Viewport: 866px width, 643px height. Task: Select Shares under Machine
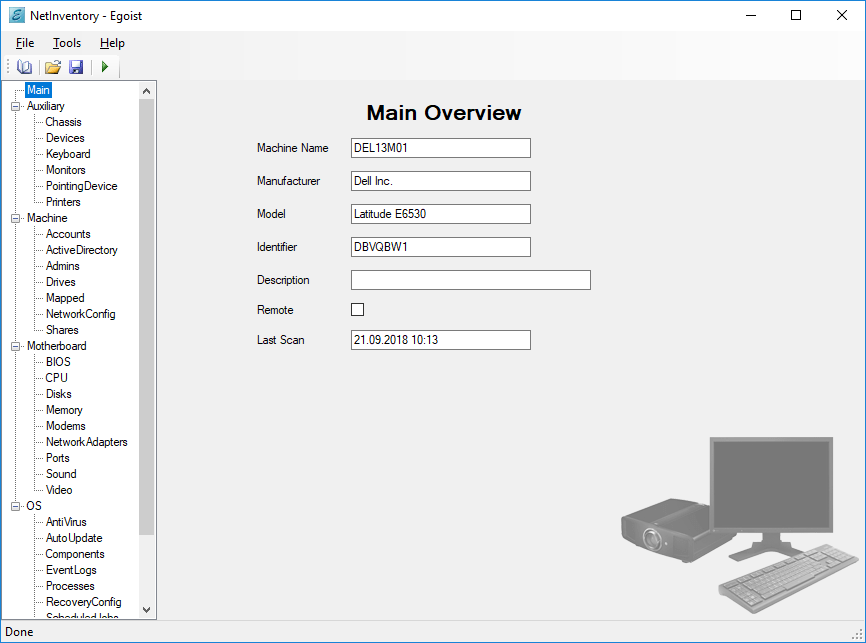(x=62, y=330)
